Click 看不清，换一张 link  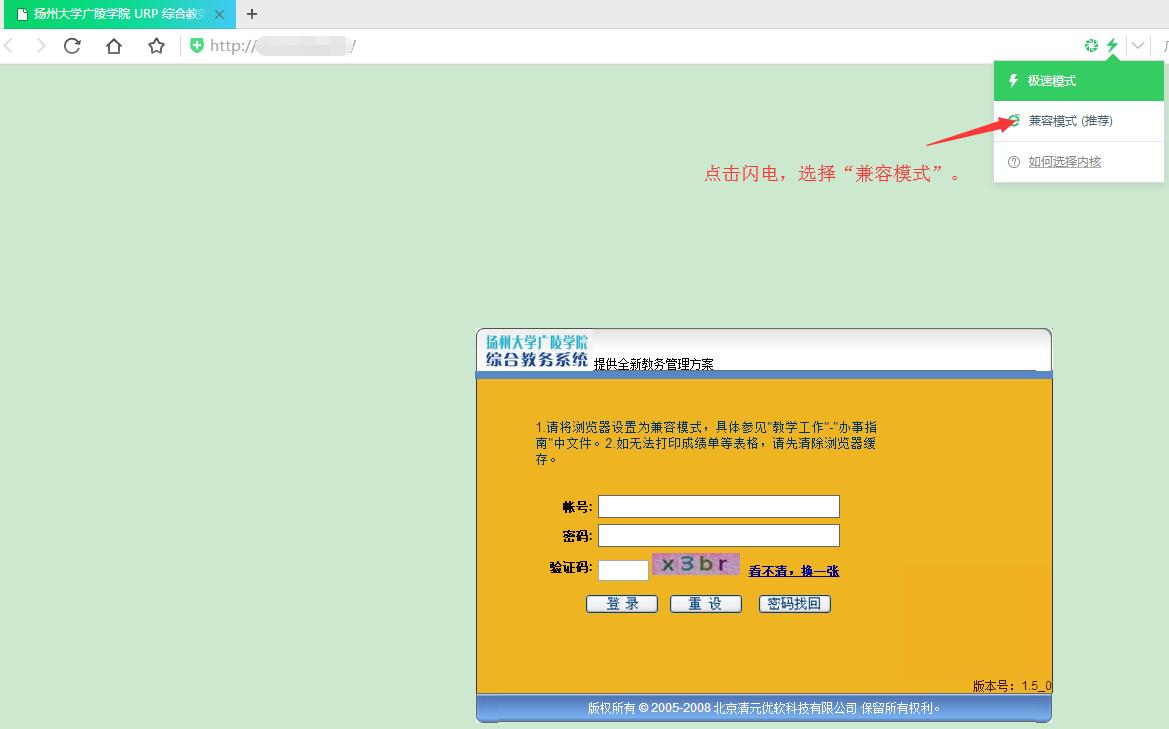coord(794,571)
